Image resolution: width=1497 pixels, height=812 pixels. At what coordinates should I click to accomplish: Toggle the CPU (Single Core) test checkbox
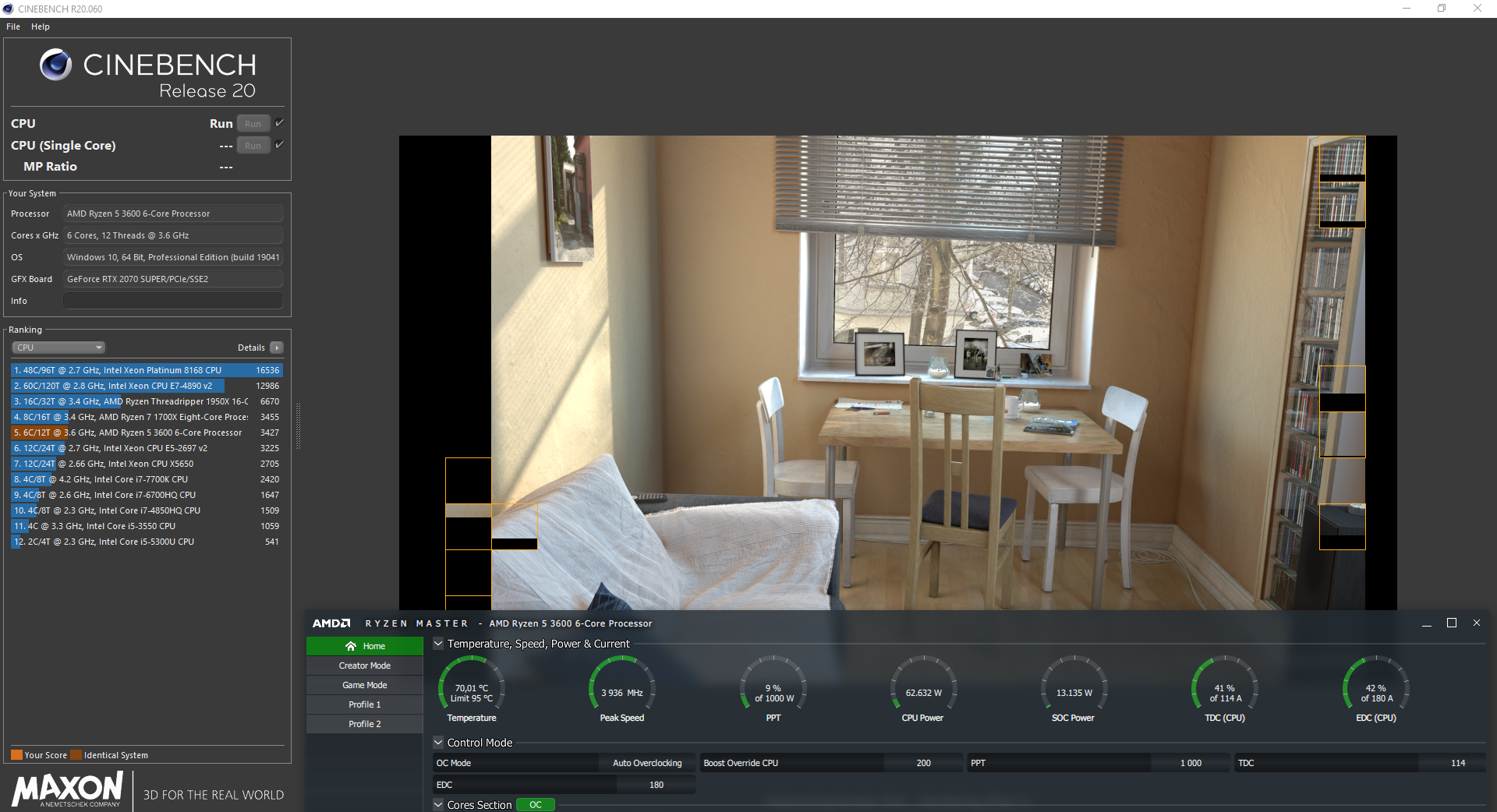pyautogui.click(x=279, y=145)
